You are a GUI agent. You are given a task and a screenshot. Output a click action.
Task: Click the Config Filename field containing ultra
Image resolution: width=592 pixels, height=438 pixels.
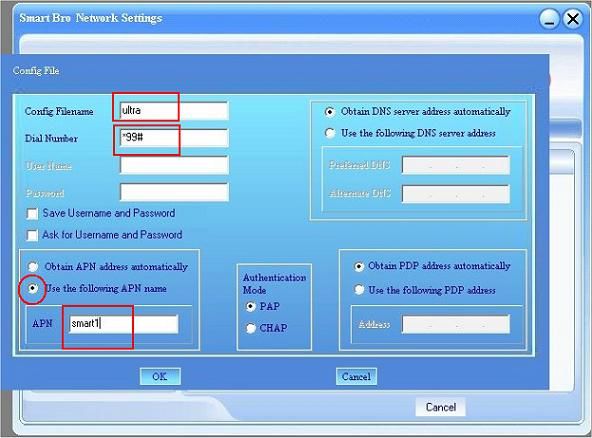[x=174, y=111]
